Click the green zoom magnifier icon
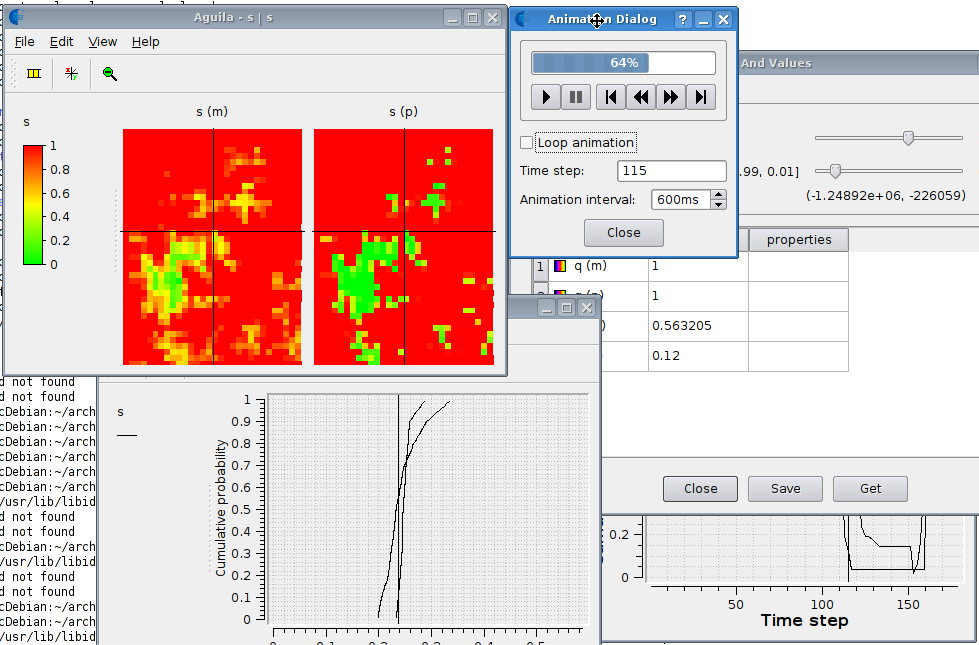The width and height of the screenshot is (979, 645). [x=110, y=74]
